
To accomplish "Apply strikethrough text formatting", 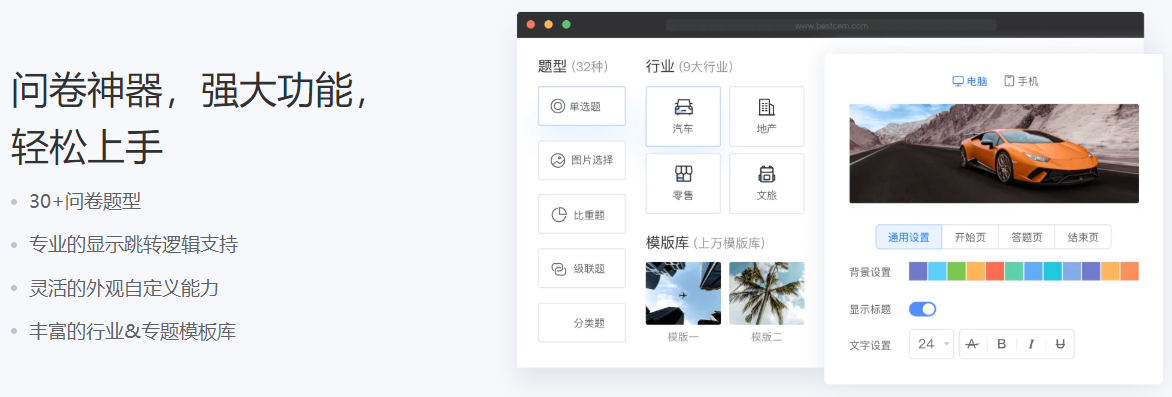I will tap(972, 344).
